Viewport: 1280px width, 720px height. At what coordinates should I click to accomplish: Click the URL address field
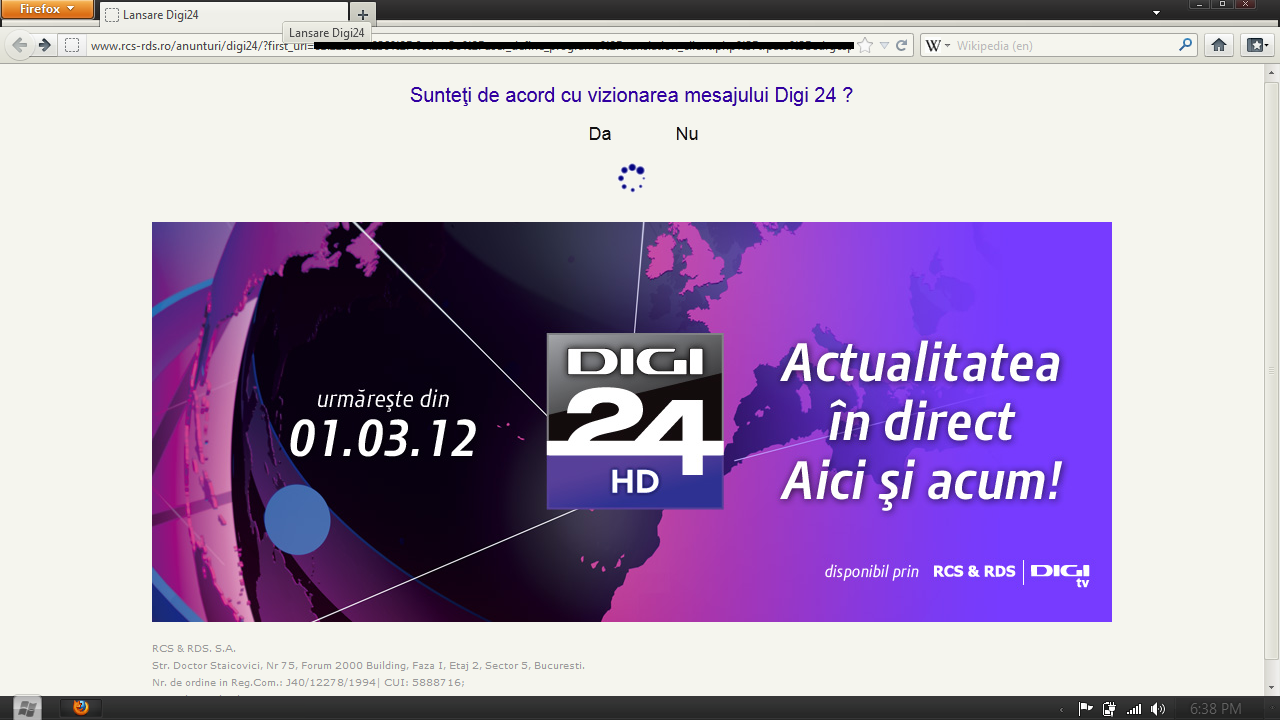coord(470,45)
